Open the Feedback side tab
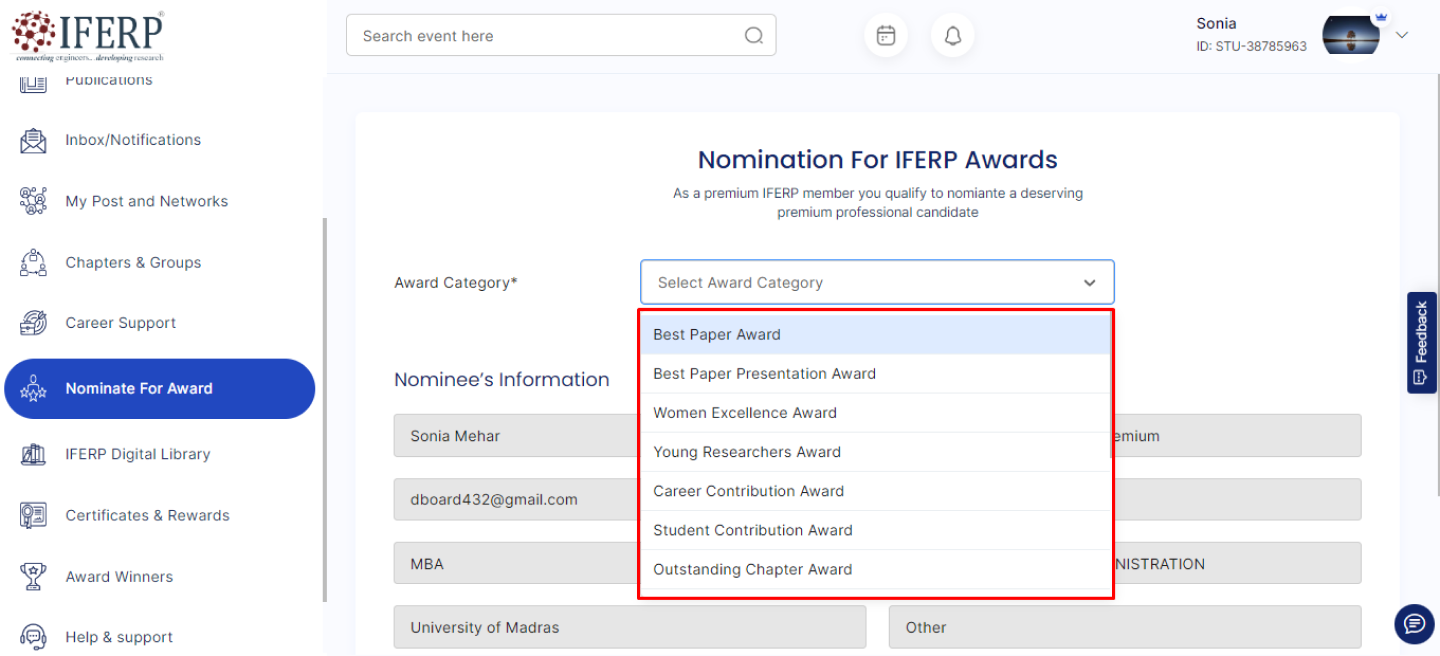This screenshot has height=656, width=1440. 1421,342
